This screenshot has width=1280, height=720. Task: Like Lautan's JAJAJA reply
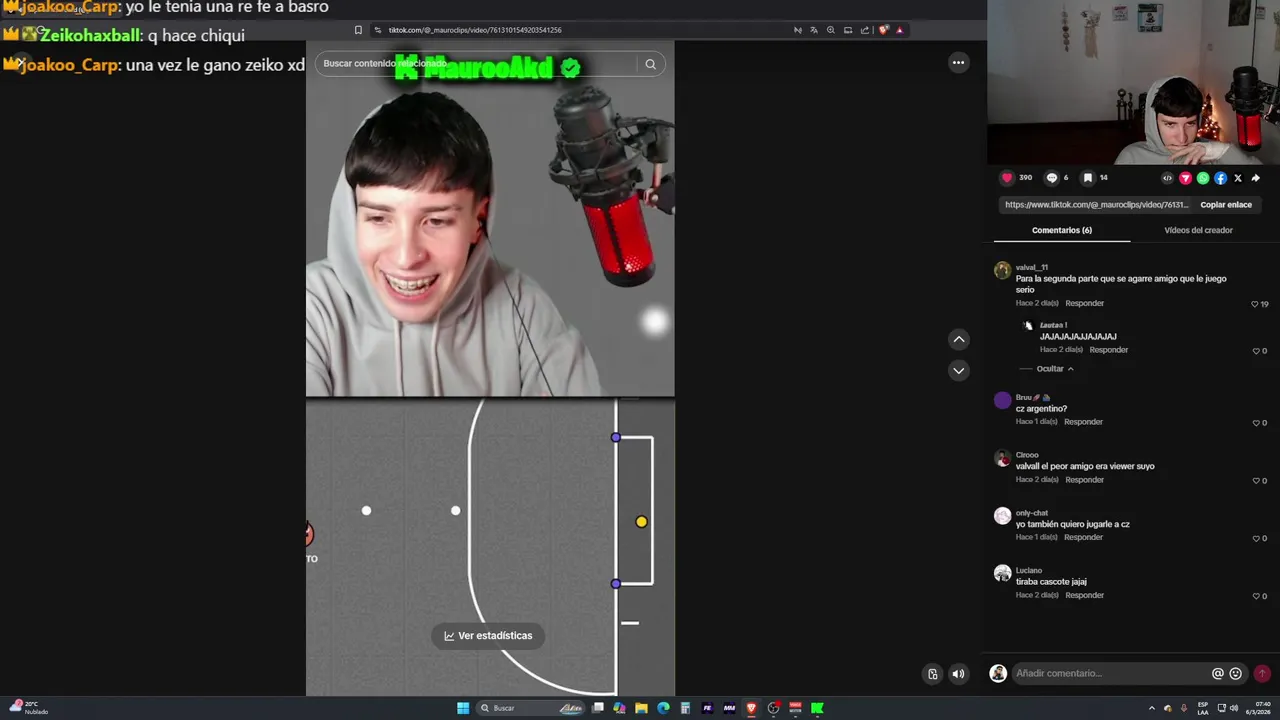(1256, 351)
